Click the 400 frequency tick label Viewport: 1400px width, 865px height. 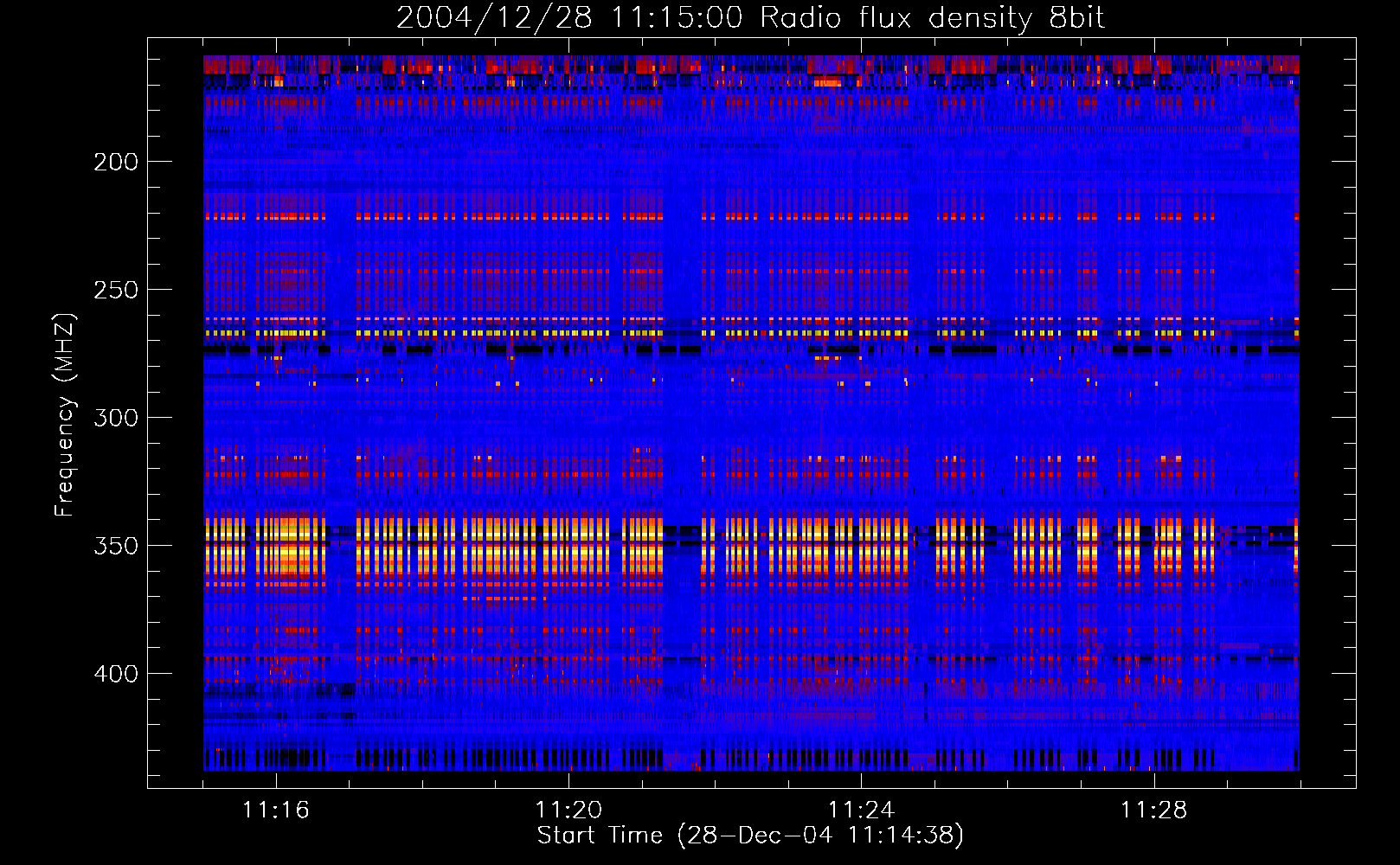[116, 674]
